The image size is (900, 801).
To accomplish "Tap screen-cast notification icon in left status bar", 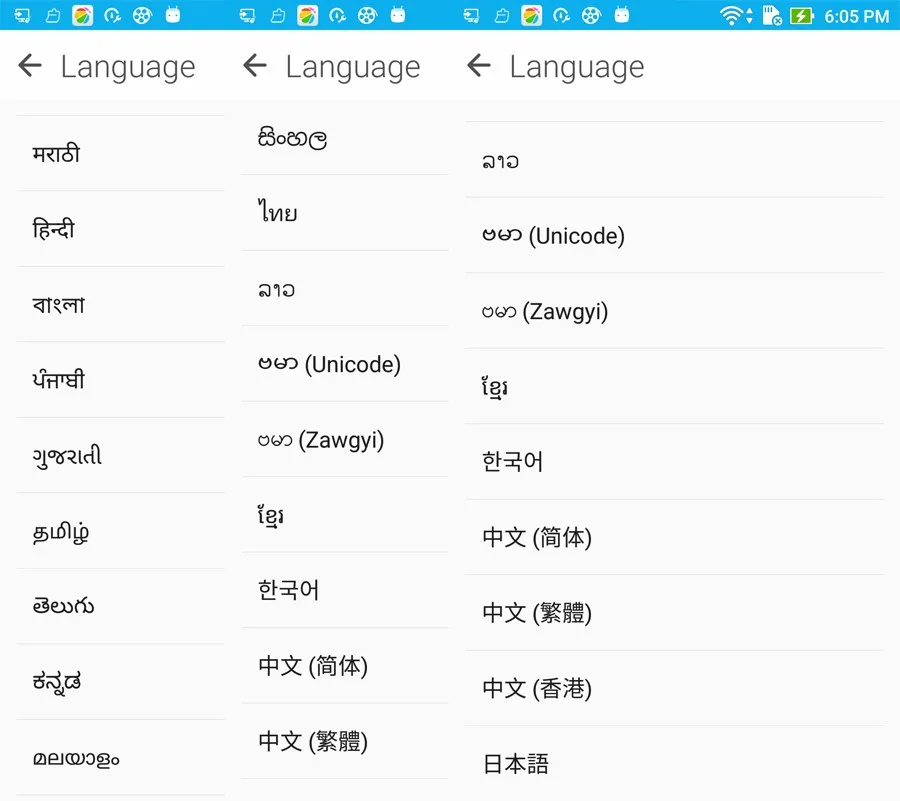I will pos(22,15).
